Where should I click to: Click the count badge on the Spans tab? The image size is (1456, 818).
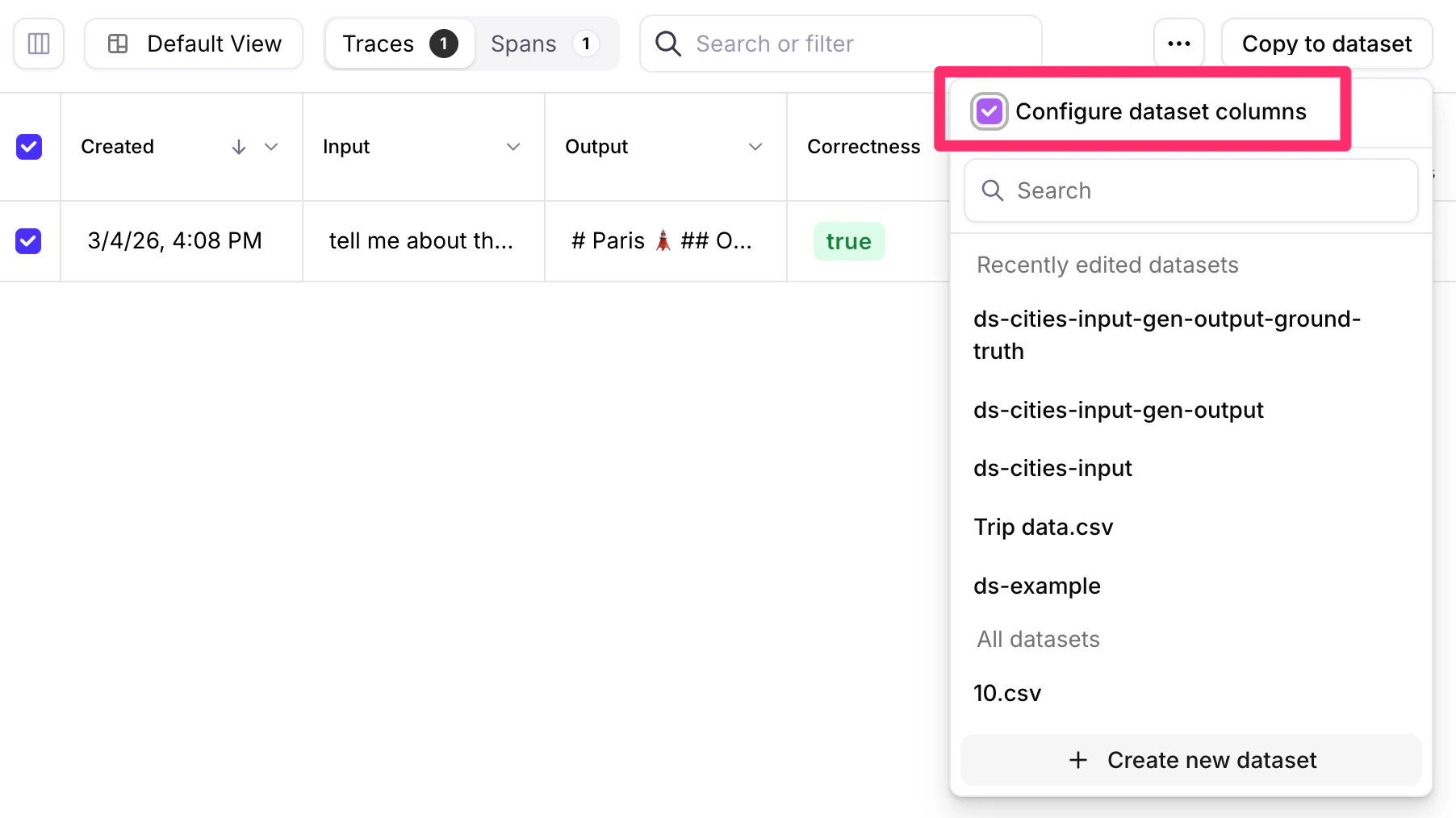586,44
